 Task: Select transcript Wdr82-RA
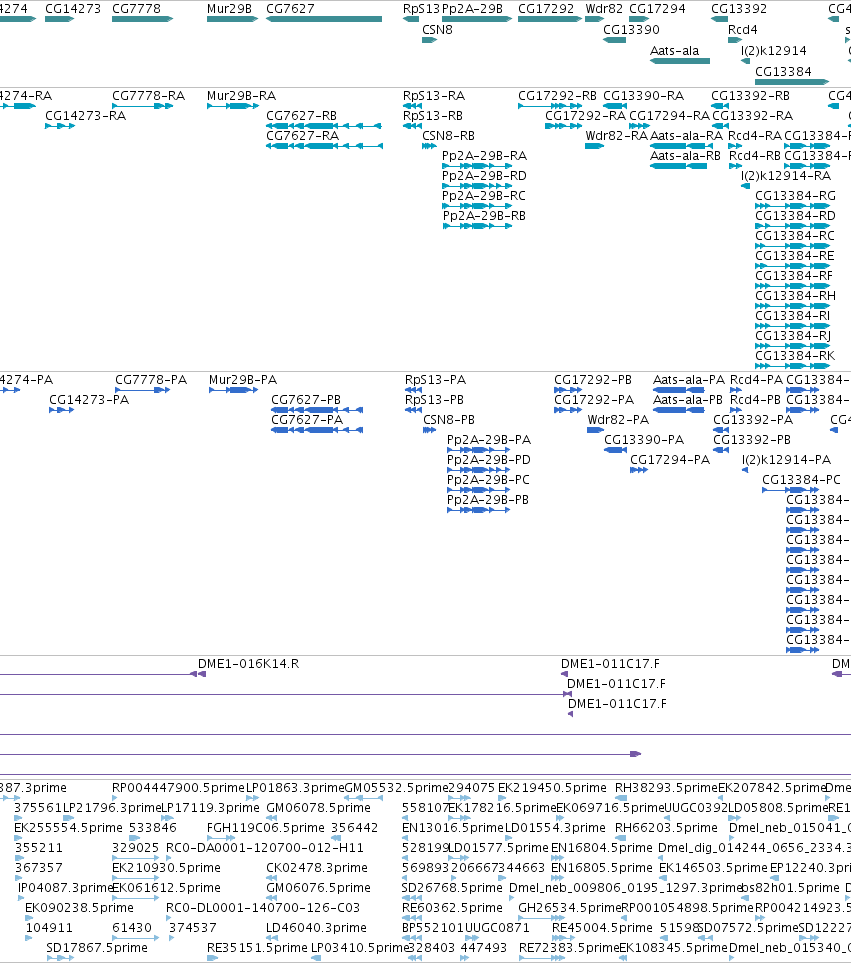pos(616,135)
